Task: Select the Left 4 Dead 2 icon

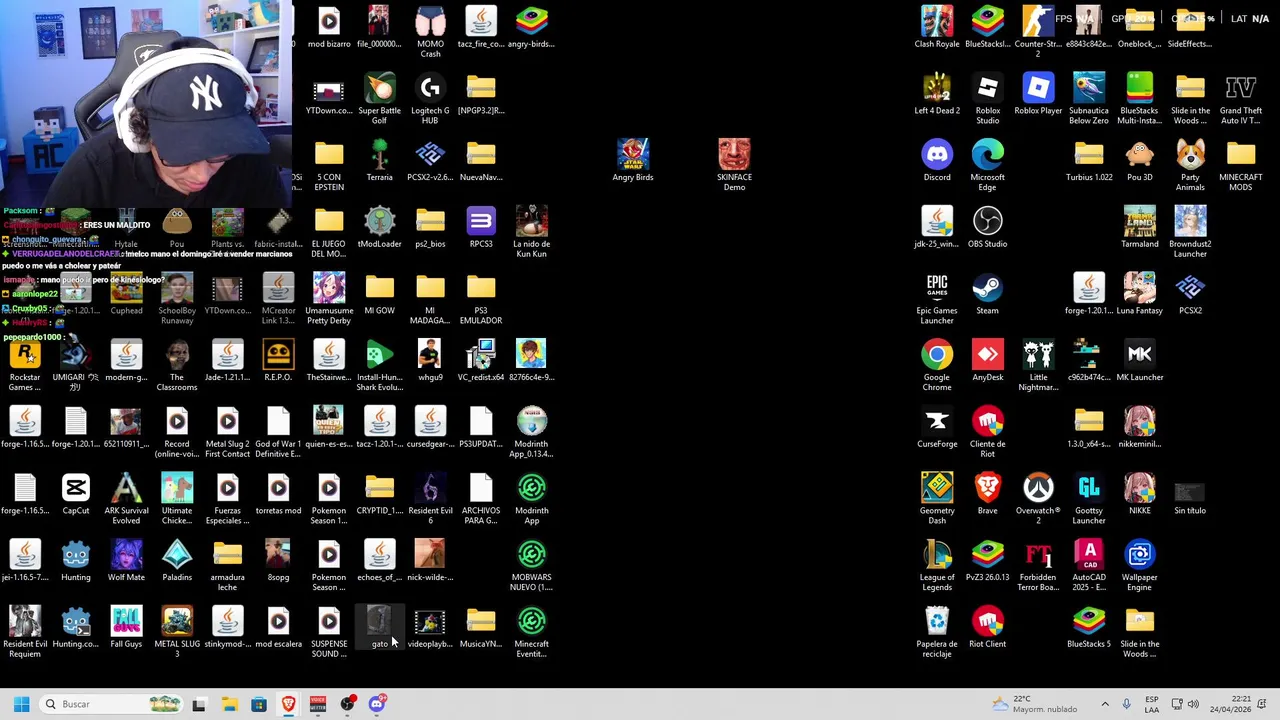Action: coord(937,94)
